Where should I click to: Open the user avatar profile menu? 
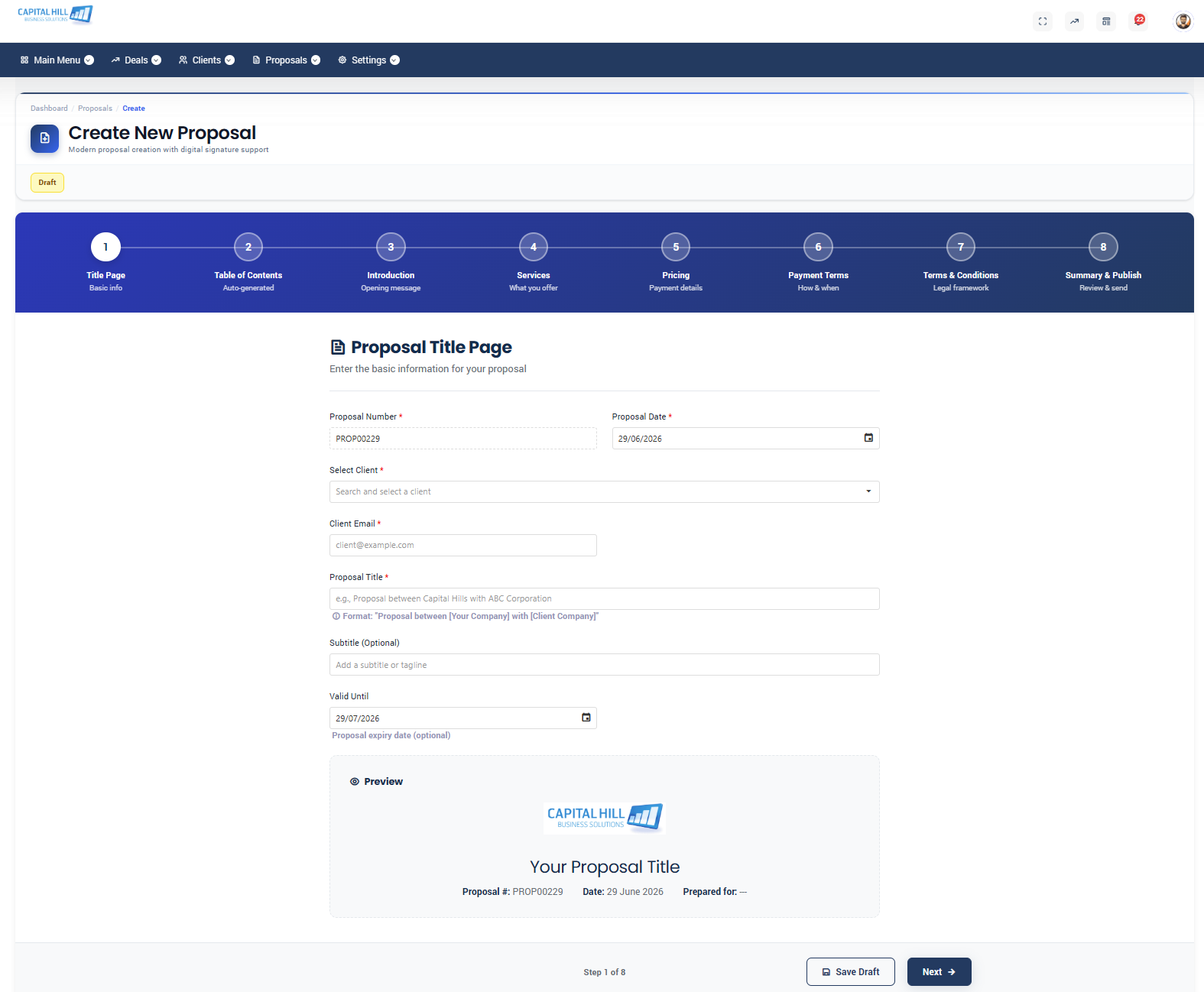[1183, 21]
